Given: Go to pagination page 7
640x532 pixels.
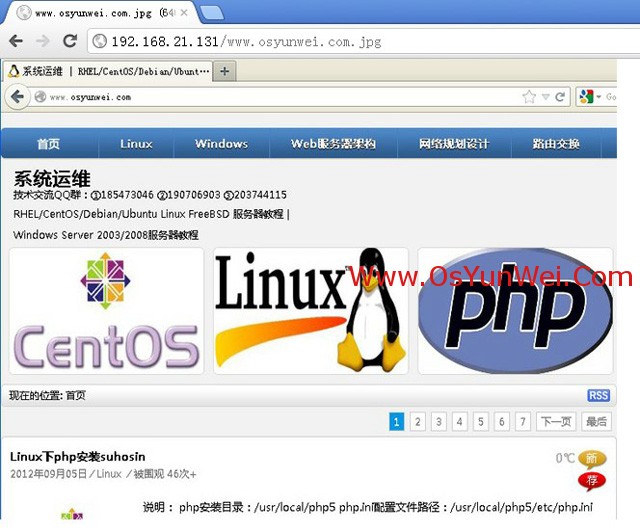Looking at the screenshot, I should pyautogui.click(x=523, y=421).
